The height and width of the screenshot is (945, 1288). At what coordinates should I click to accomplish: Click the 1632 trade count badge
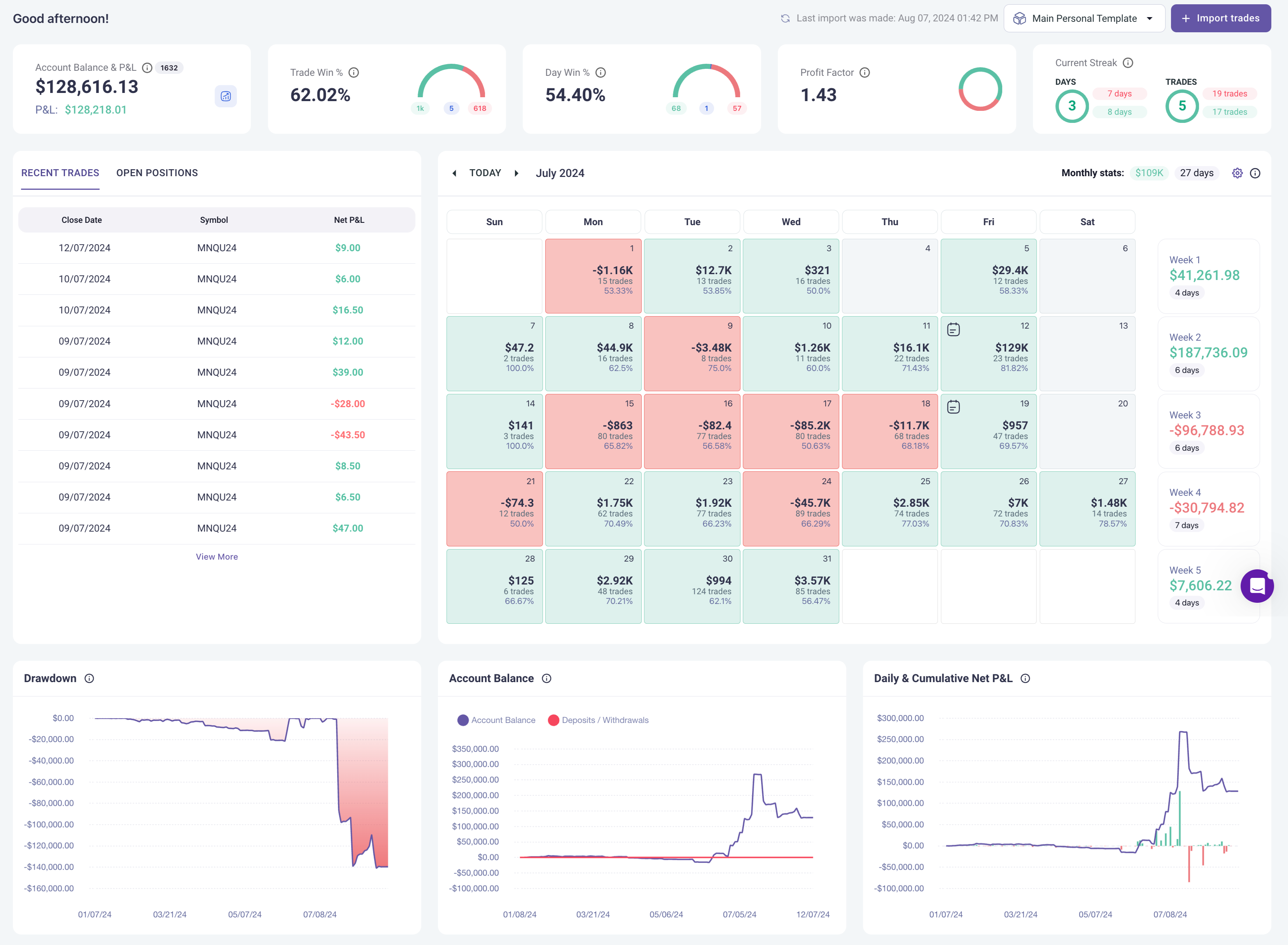tap(169, 68)
